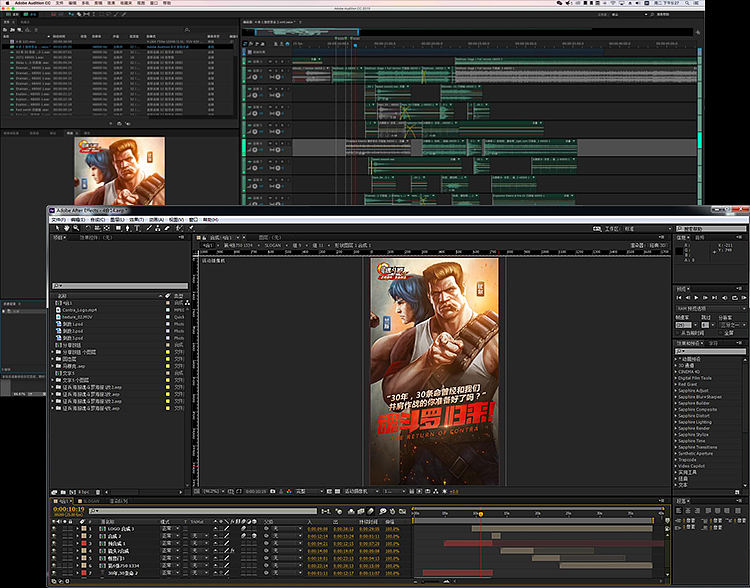The image size is (750, 588).
Task: Click the Brainstorm icon in timeline header
Action: tap(383, 511)
